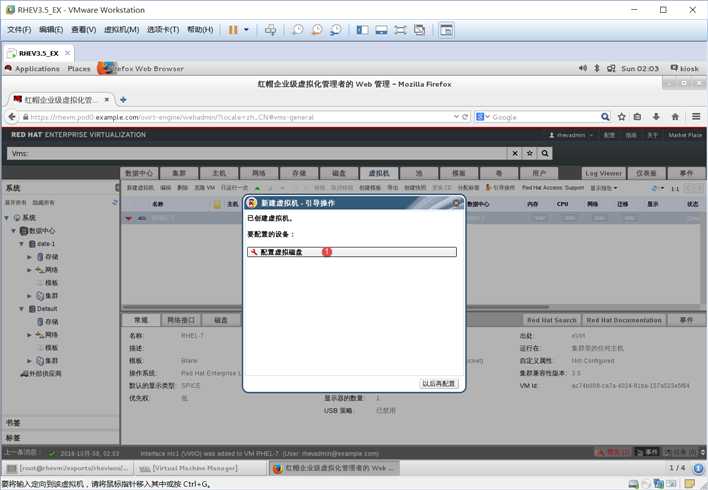Open the volume icon in the GNOME panel
The image size is (708, 490).
(583, 68)
